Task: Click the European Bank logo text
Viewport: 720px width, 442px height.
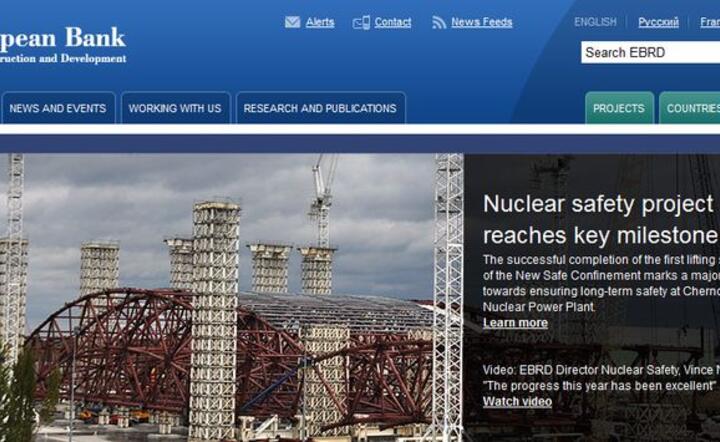Action: [x=63, y=45]
